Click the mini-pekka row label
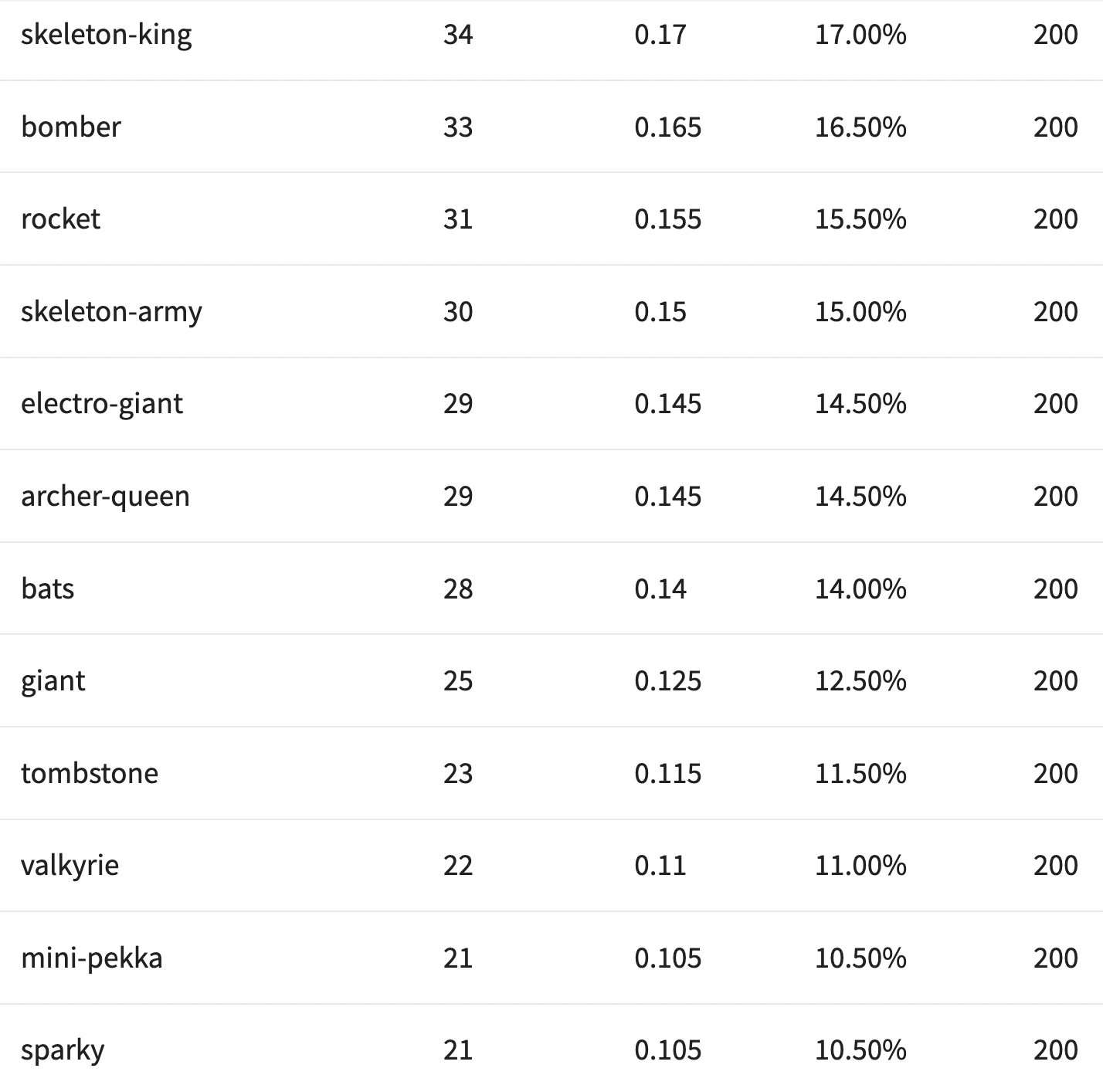Image resolution: width=1103 pixels, height=1092 pixels. click(x=92, y=958)
